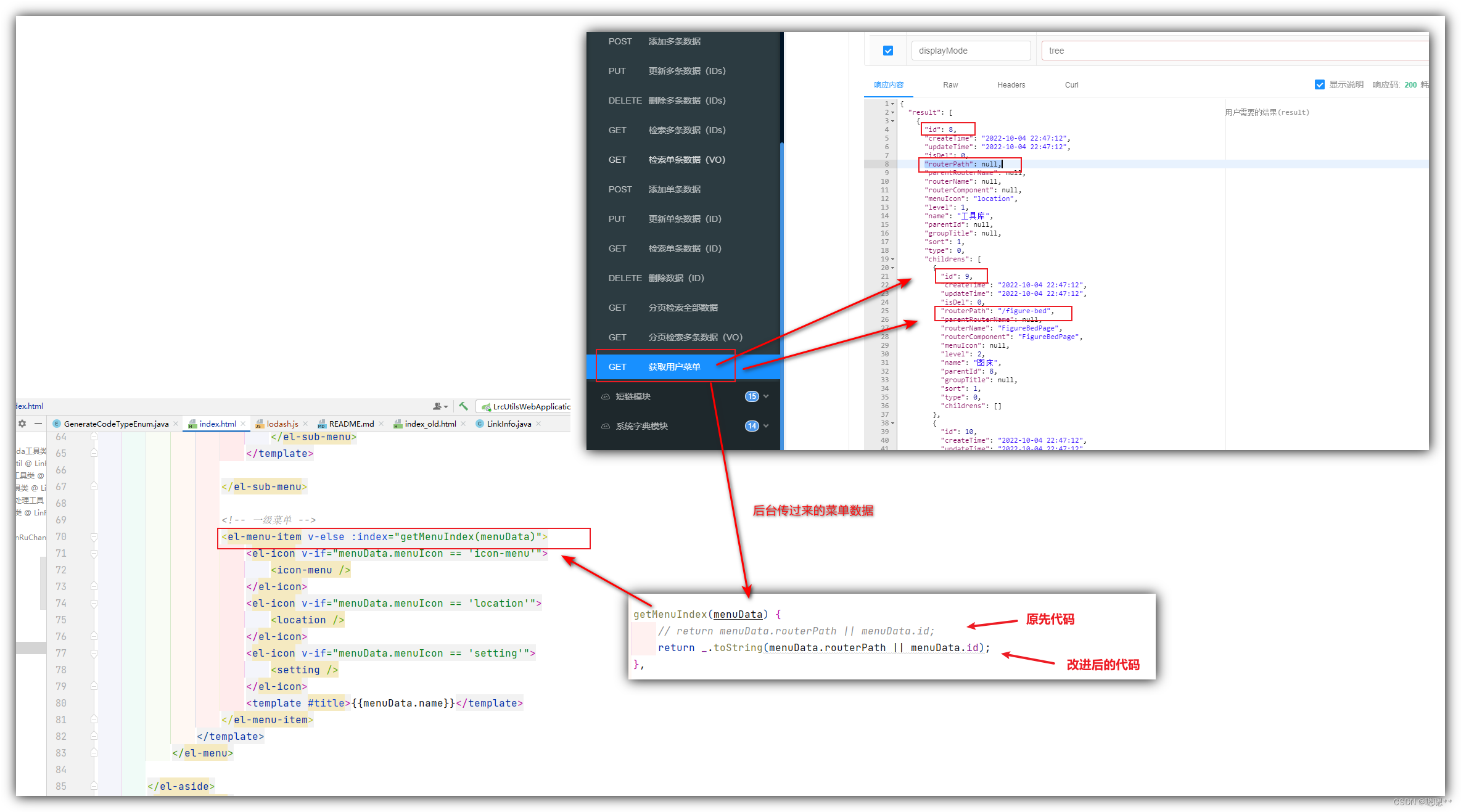Toggle the 显示说明 checkbox

[1320, 84]
